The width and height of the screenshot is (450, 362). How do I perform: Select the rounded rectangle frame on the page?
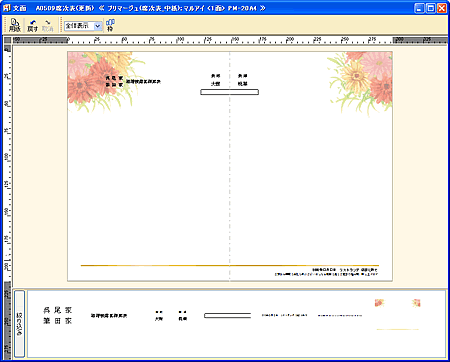229,92
